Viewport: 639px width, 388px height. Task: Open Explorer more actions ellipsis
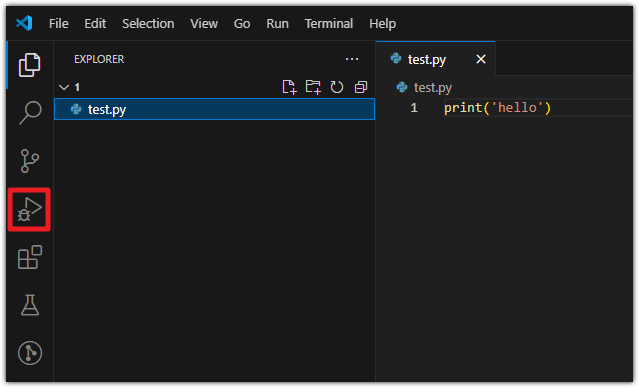pyautogui.click(x=352, y=59)
